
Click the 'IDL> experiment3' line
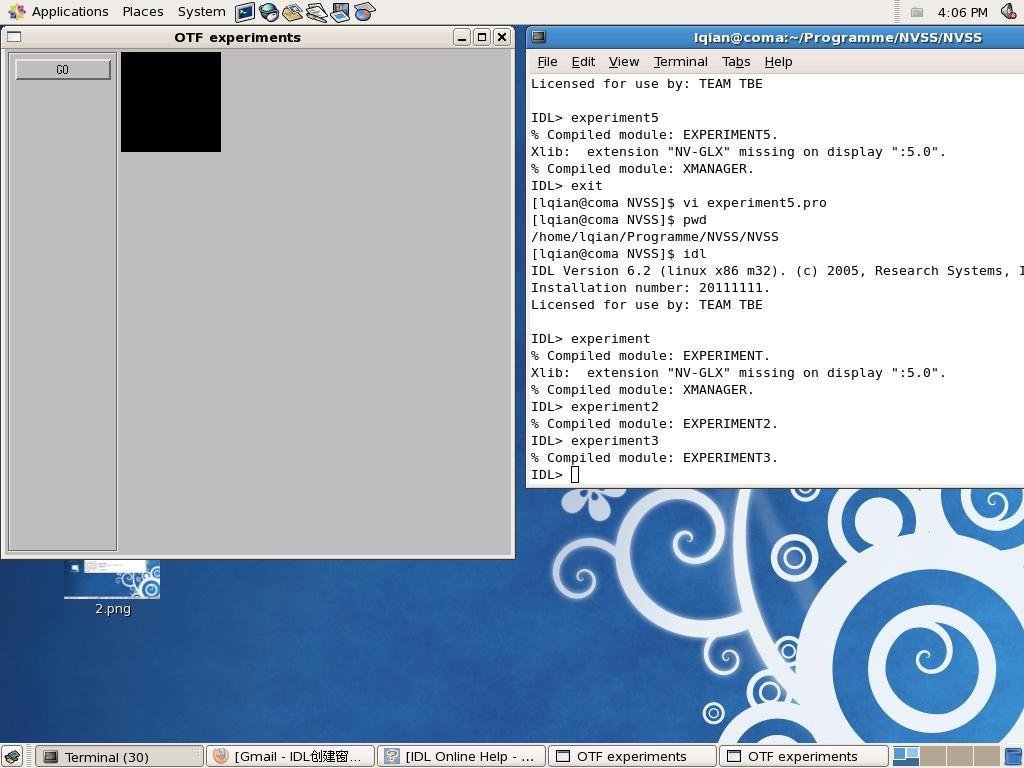click(595, 441)
